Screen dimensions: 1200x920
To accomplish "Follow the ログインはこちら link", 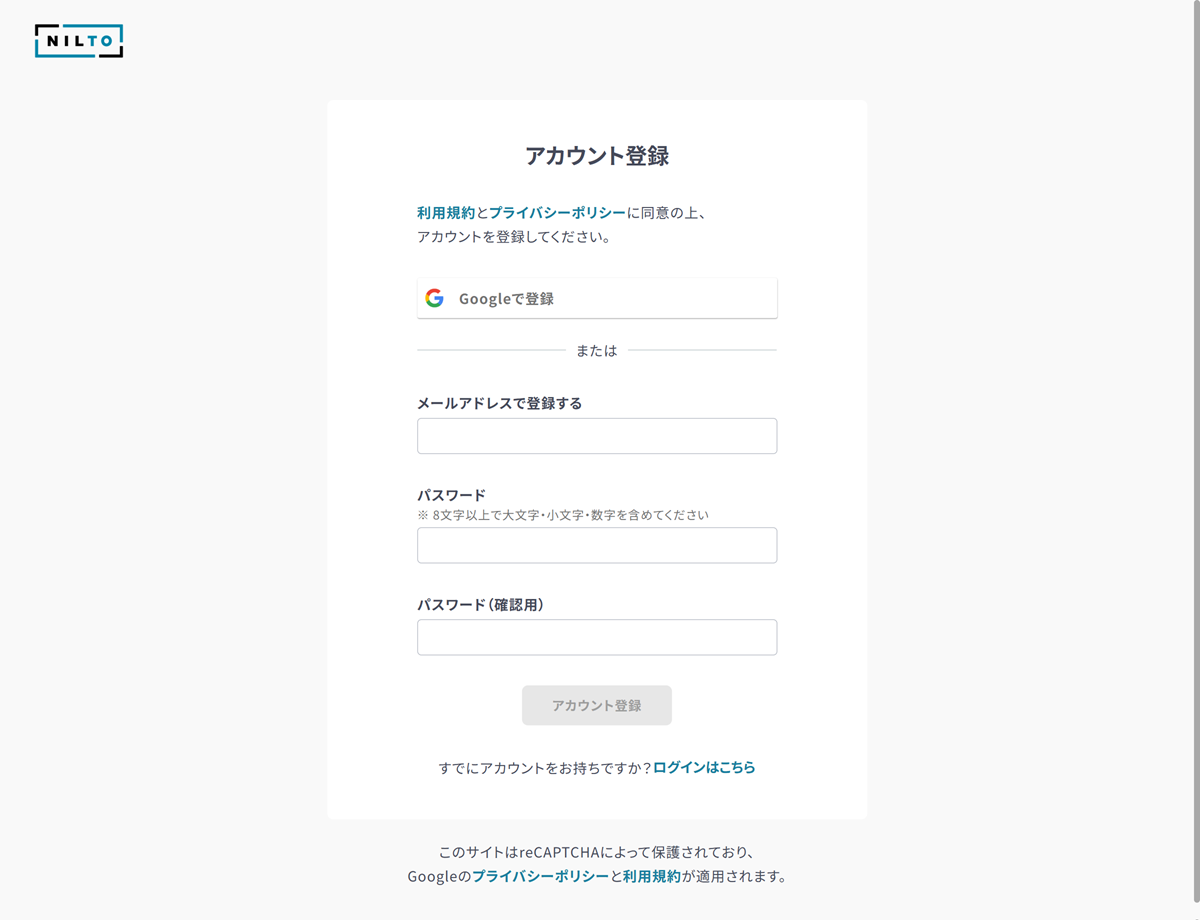I will pyautogui.click(x=704, y=768).
